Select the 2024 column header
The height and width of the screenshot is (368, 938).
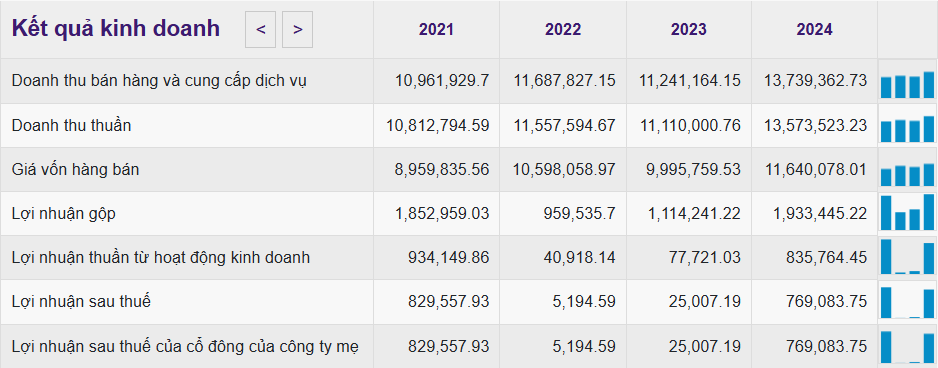tap(814, 29)
